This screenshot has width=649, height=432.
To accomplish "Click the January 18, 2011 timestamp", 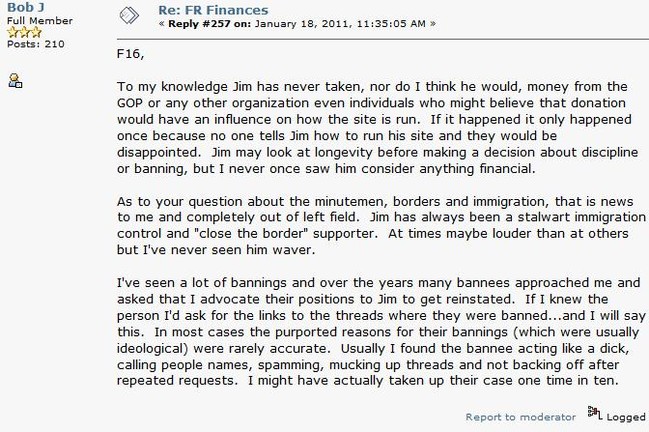I will pyautogui.click(x=340, y=24).
